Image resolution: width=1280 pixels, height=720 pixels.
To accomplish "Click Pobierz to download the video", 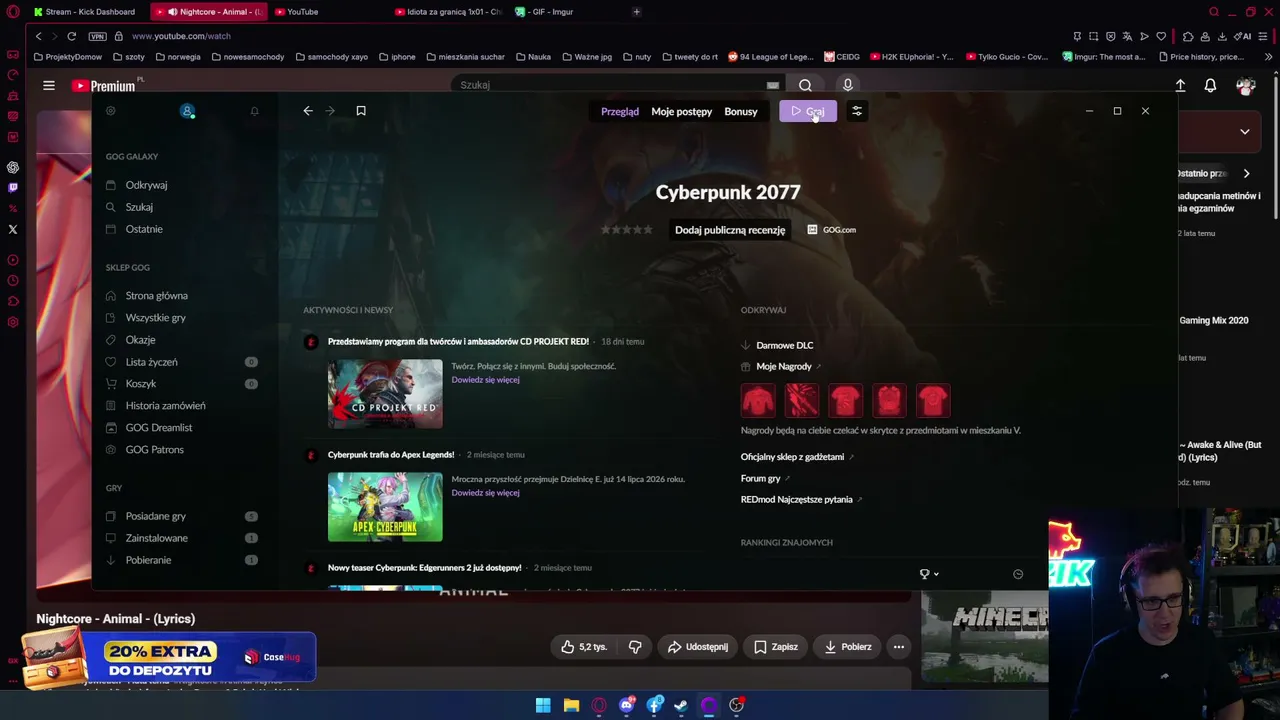I will 848,647.
